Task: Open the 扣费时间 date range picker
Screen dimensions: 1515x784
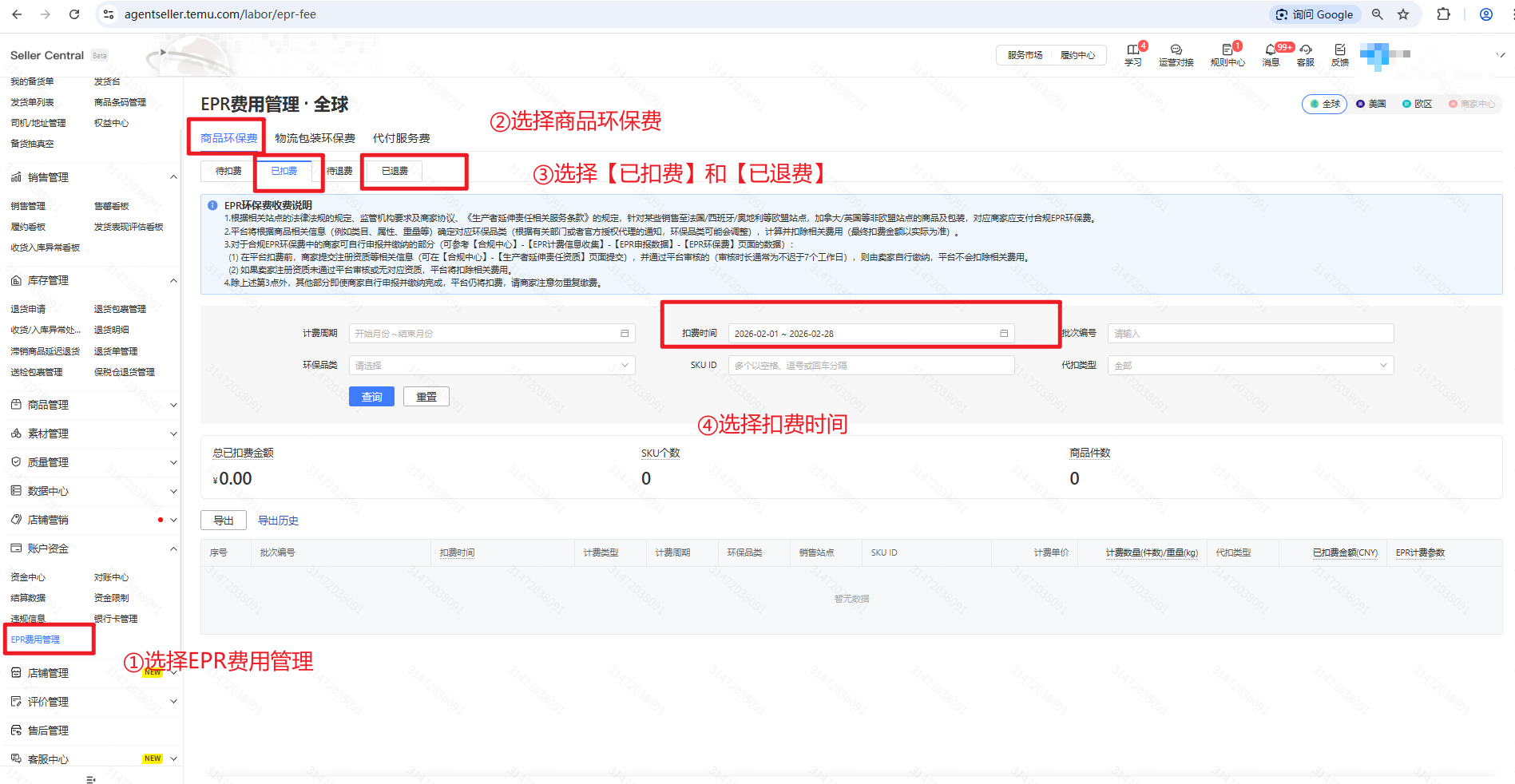Action: tap(871, 334)
